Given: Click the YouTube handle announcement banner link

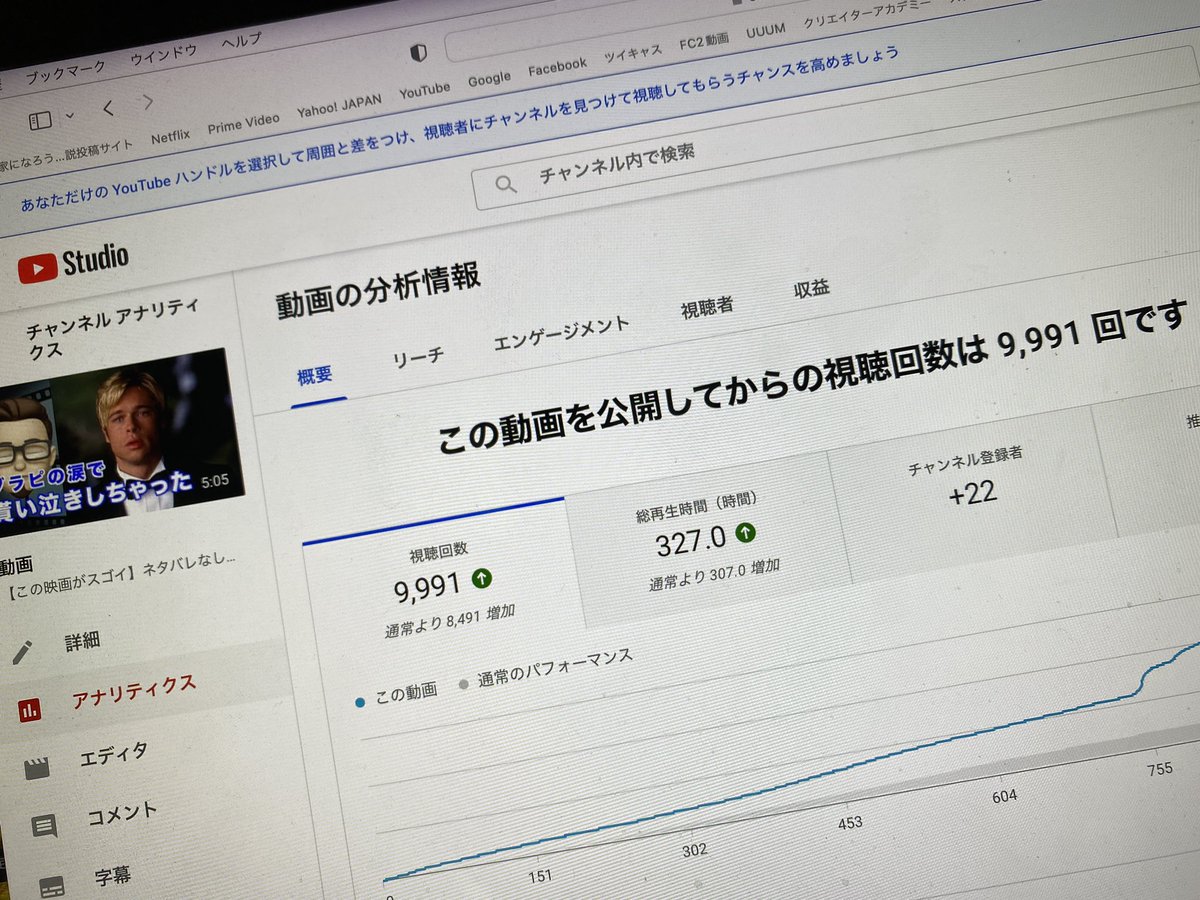Looking at the screenshot, I should (x=460, y=127).
